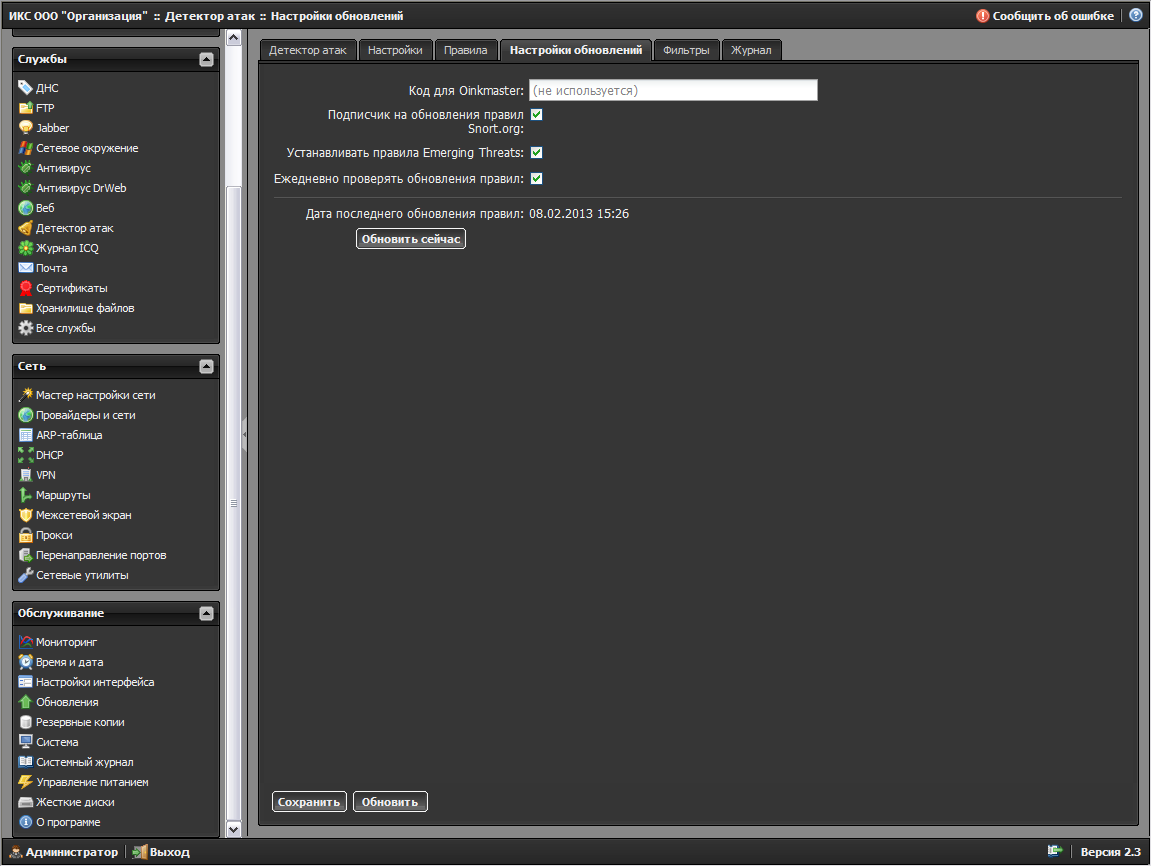Click the Сетевые утилиты wrench icon
The height and width of the screenshot is (867, 1152).
[x=26, y=575]
